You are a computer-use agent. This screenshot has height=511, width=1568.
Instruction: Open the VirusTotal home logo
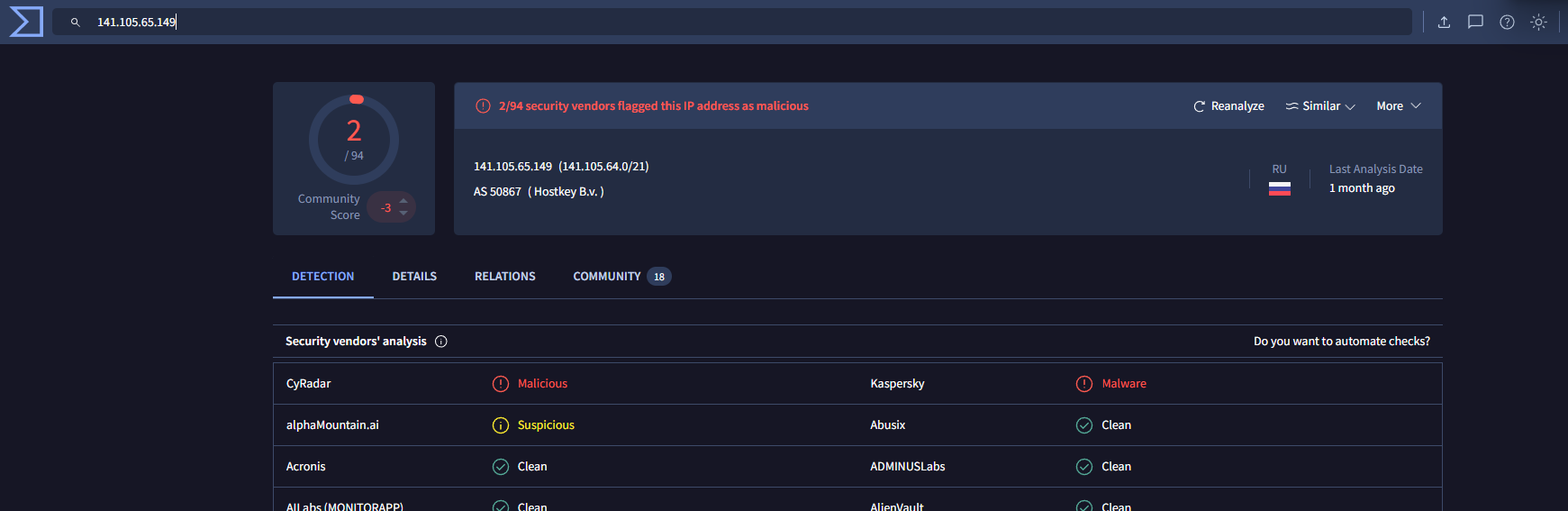coord(26,22)
